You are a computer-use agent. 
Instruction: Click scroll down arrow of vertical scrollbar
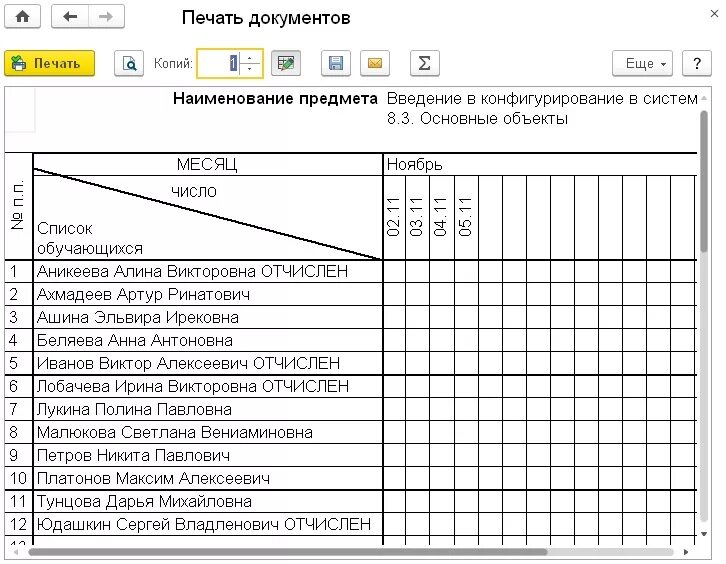tap(704, 534)
